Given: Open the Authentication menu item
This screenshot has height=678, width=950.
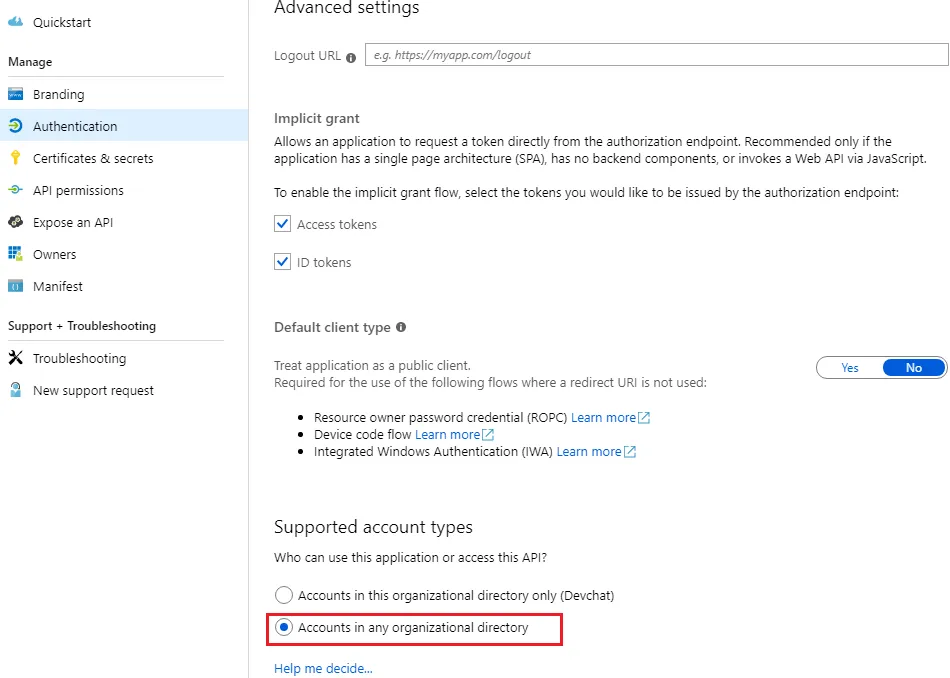Looking at the screenshot, I should (75, 126).
